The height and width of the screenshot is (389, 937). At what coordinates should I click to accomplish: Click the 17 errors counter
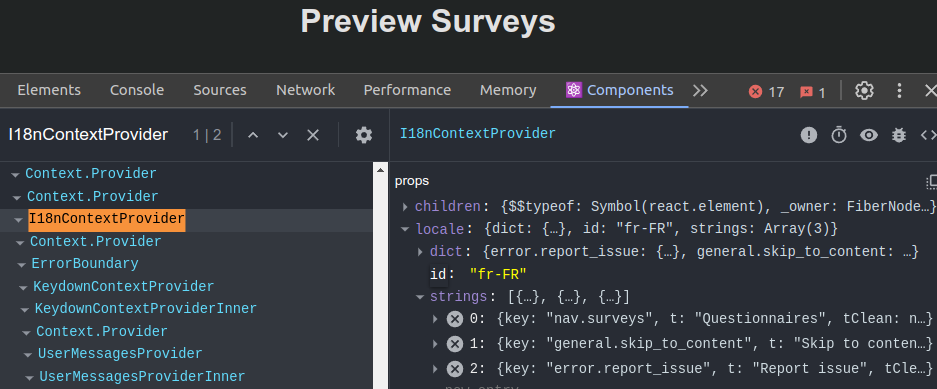pyautogui.click(x=767, y=92)
